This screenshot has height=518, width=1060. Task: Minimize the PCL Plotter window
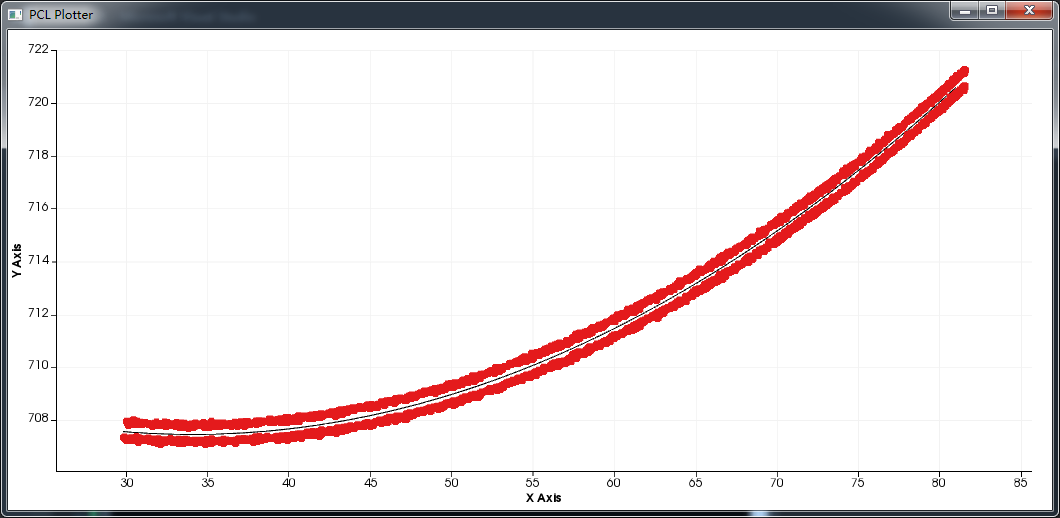click(x=965, y=11)
